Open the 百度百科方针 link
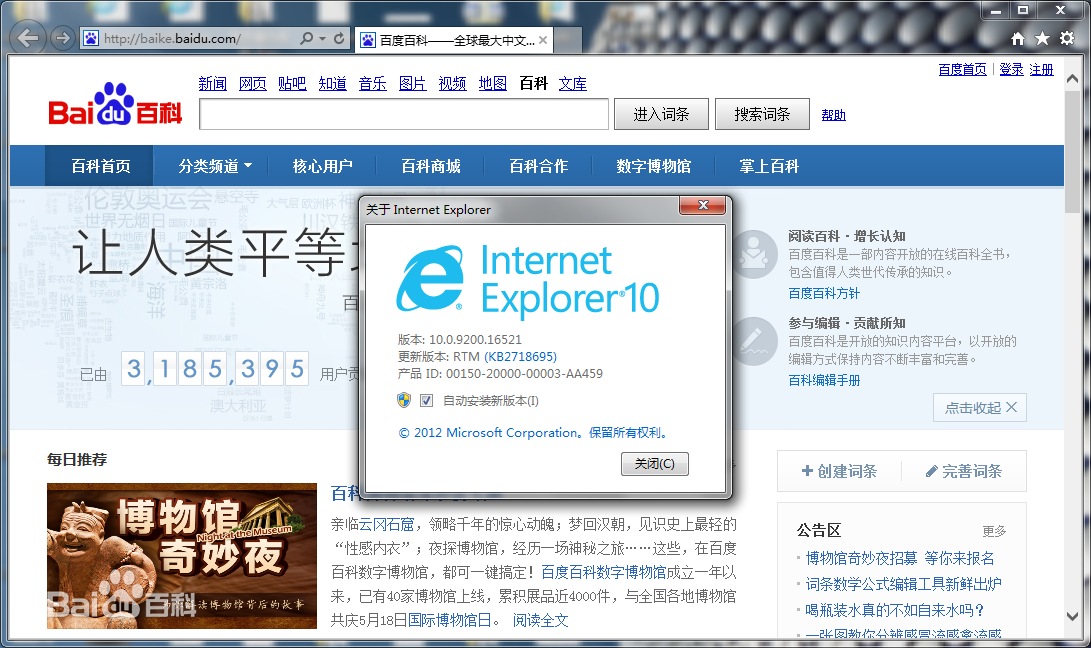 click(824, 293)
